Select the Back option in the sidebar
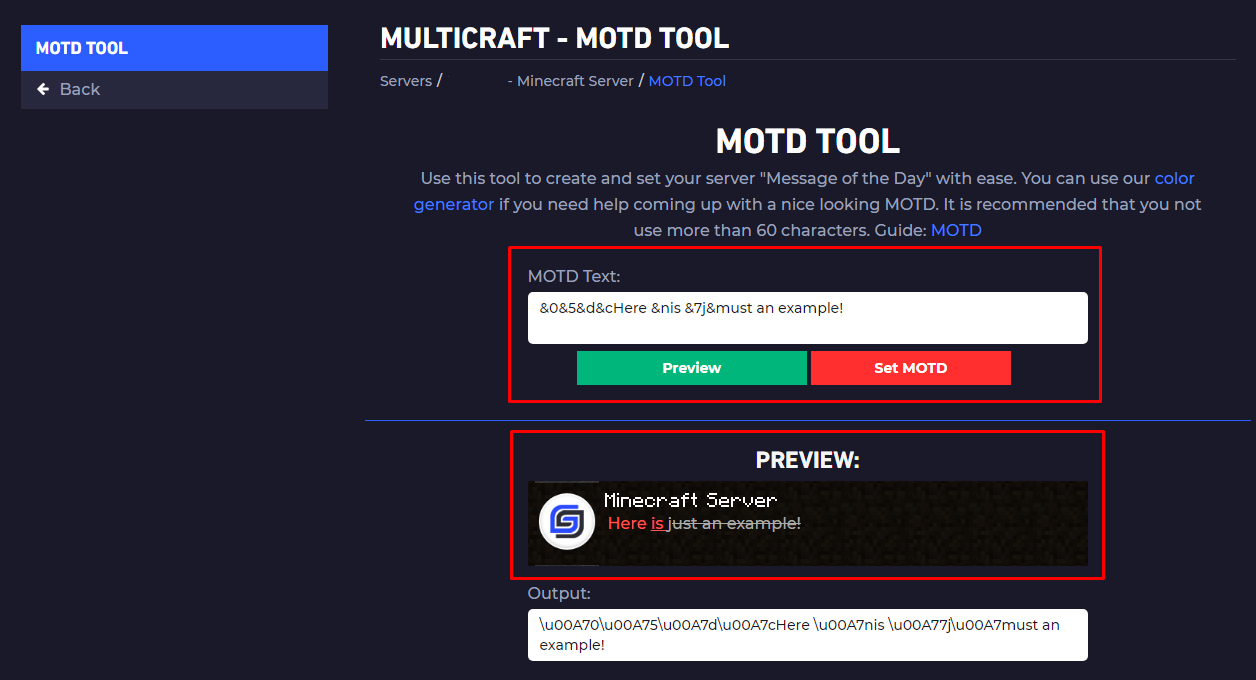The width and height of the screenshot is (1256, 680). pos(79,89)
